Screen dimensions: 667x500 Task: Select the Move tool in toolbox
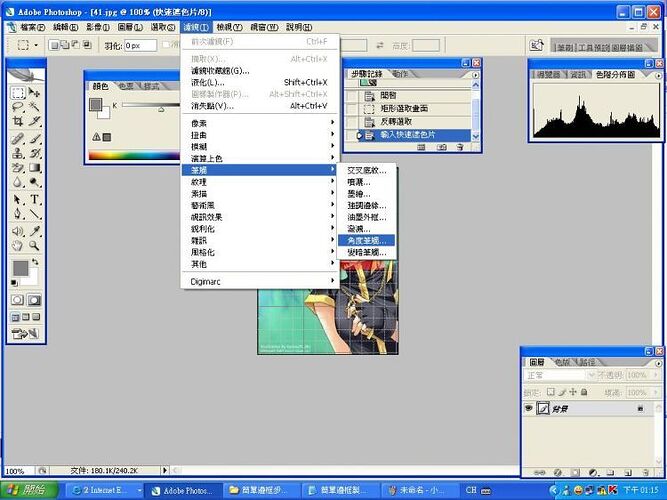pyautogui.click(x=34, y=92)
